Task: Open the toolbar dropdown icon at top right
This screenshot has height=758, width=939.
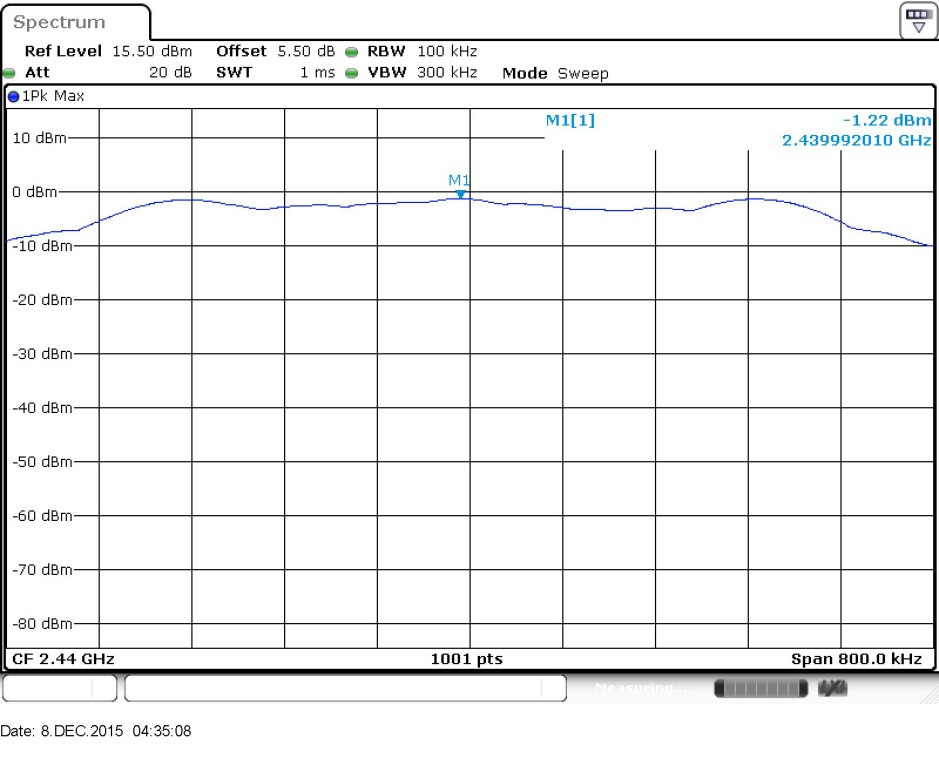Action: (x=918, y=21)
